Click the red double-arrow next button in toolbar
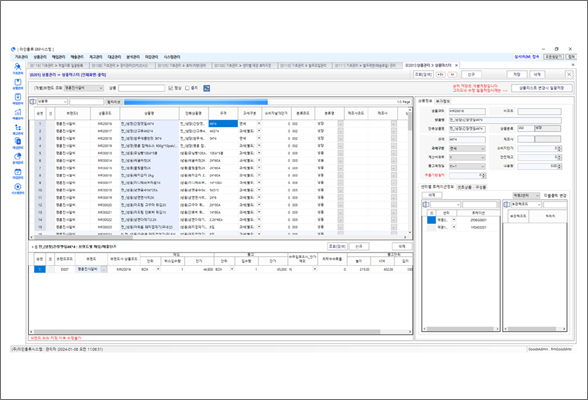Viewport: 588px width, 400px height. pyautogui.click(x=453, y=75)
